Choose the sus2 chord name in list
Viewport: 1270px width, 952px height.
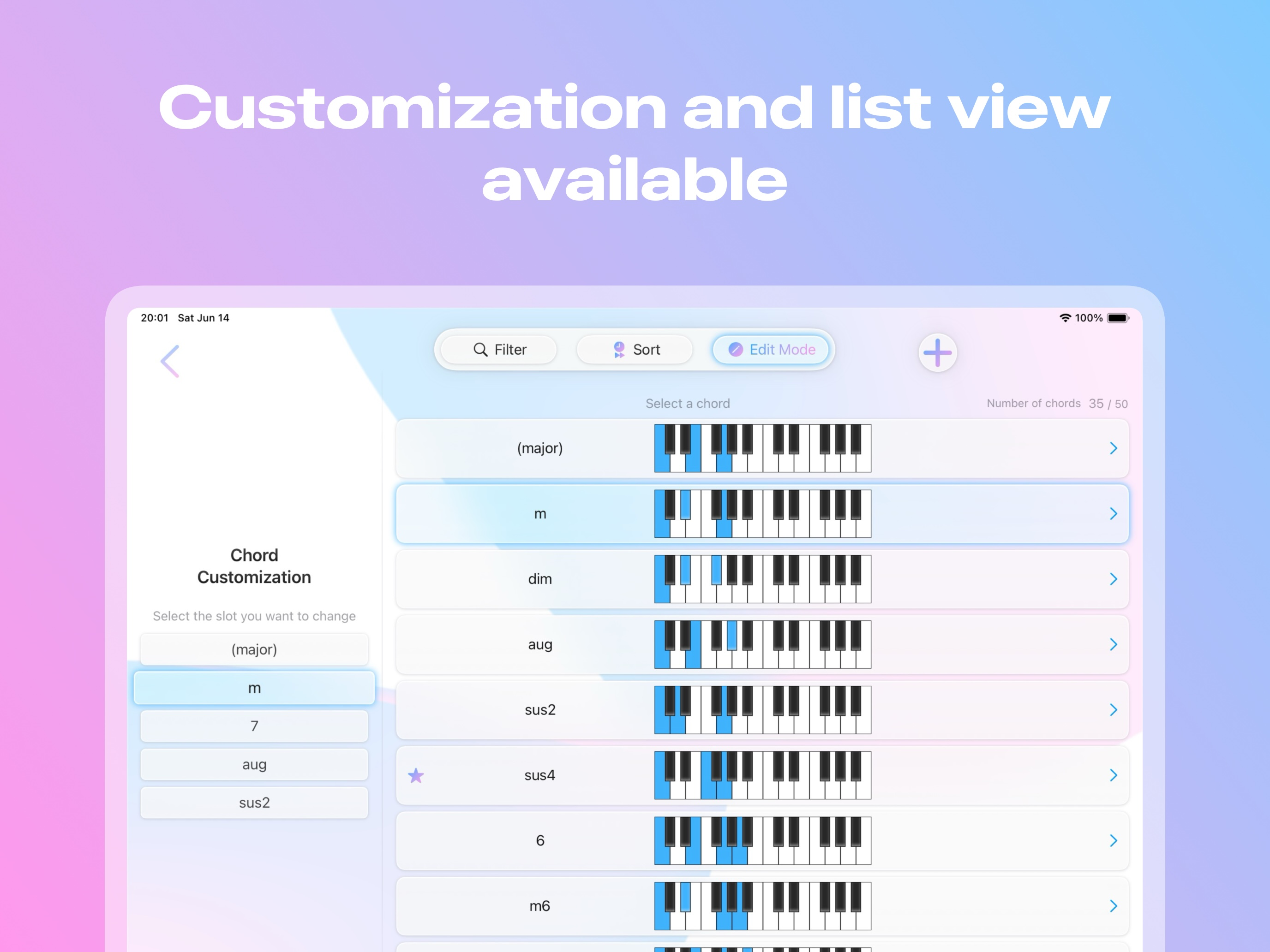[x=539, y=710]
